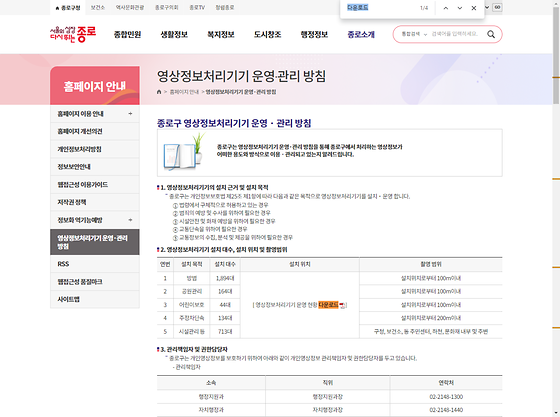Click the 주정차단속 table cell
The image size is (560, 417).
[192, 318]
